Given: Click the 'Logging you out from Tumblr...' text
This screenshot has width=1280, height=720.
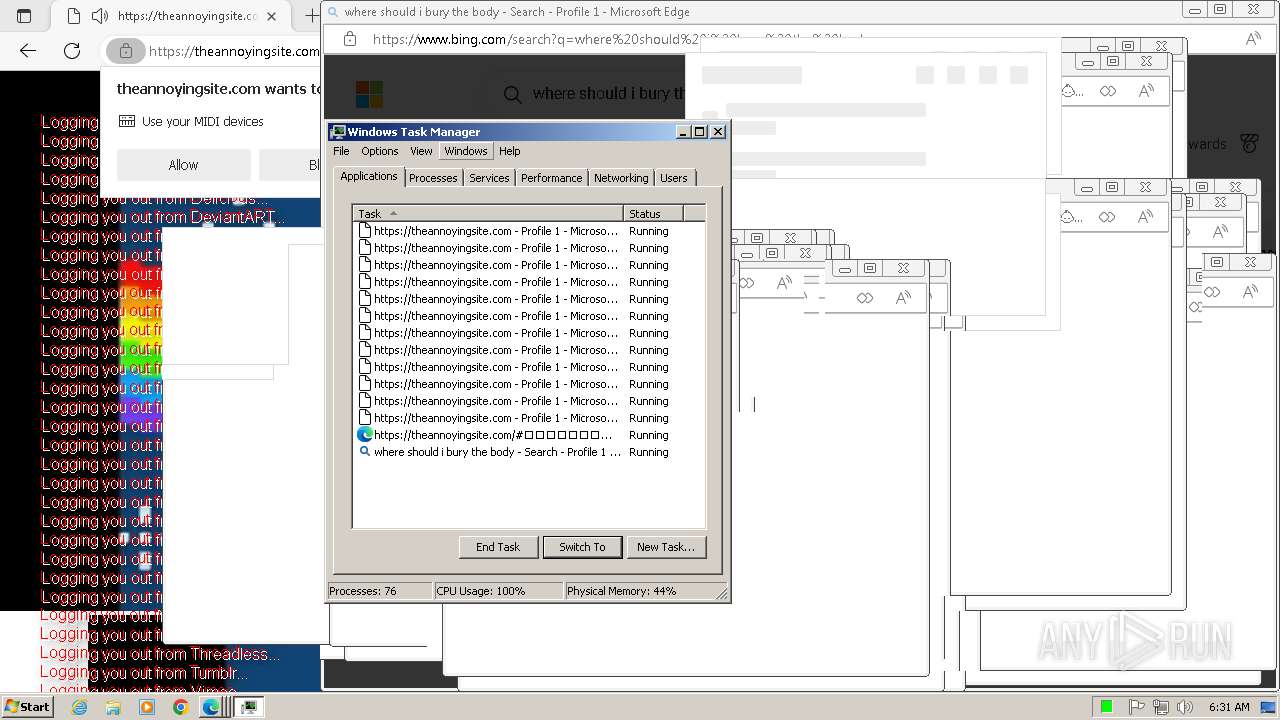Looking at the screenshot, I should tap(144, 673).
